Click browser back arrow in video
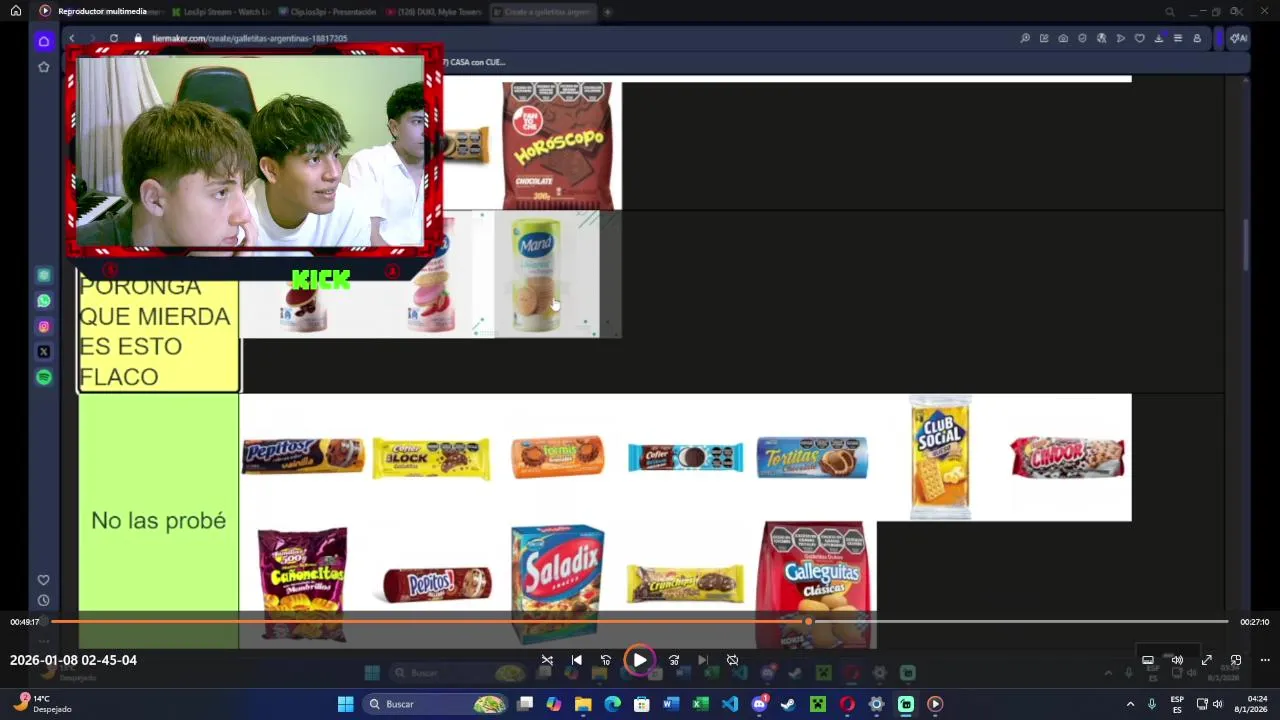The height and width of the screenshot is (720, 1280). [71, 38]
